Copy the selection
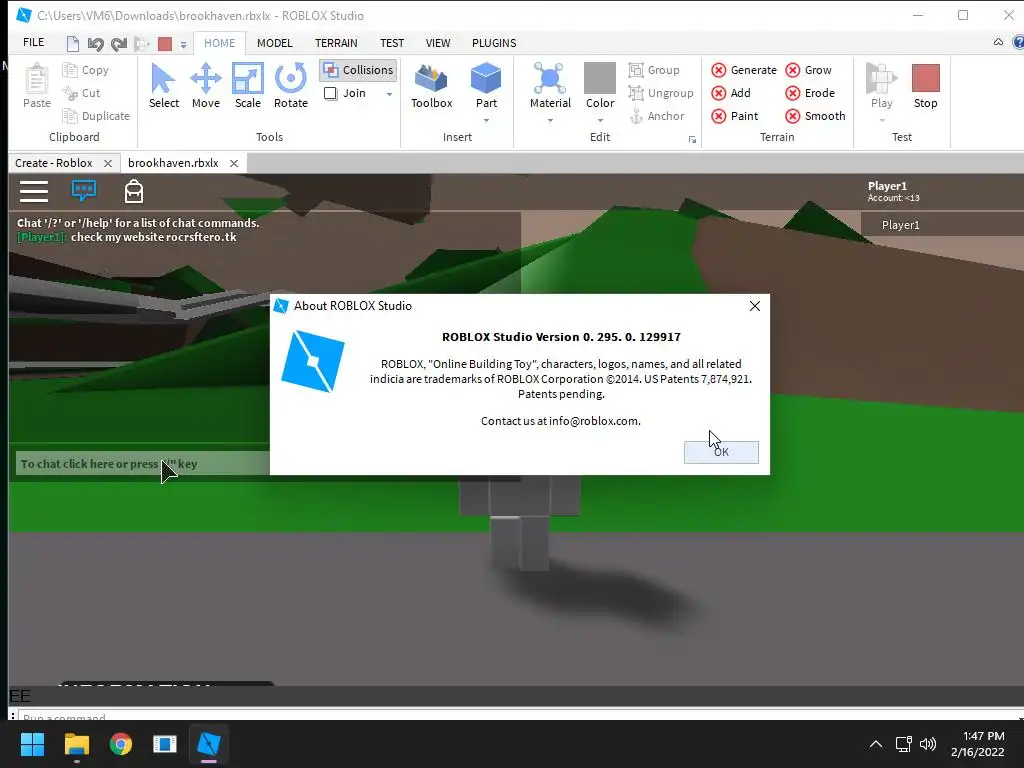The width and height of the screenshot is (1024, 768). pyautogui.click(x=86, y=70)
